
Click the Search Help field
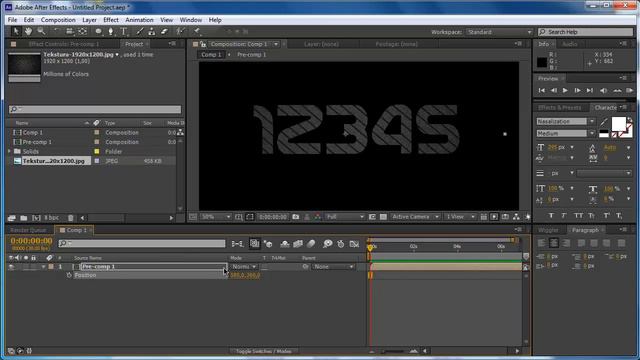[x=585, y=32]
